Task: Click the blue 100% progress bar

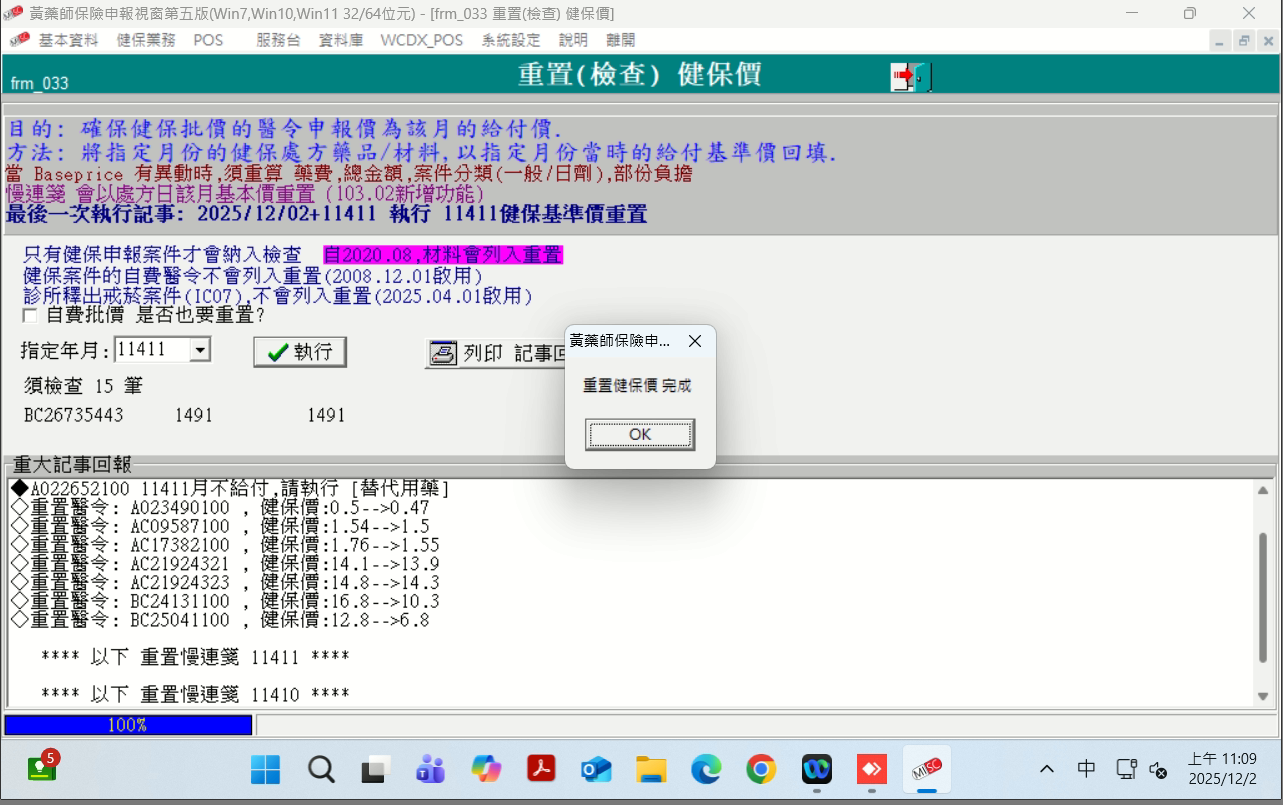Action: (x=128, y=725)
